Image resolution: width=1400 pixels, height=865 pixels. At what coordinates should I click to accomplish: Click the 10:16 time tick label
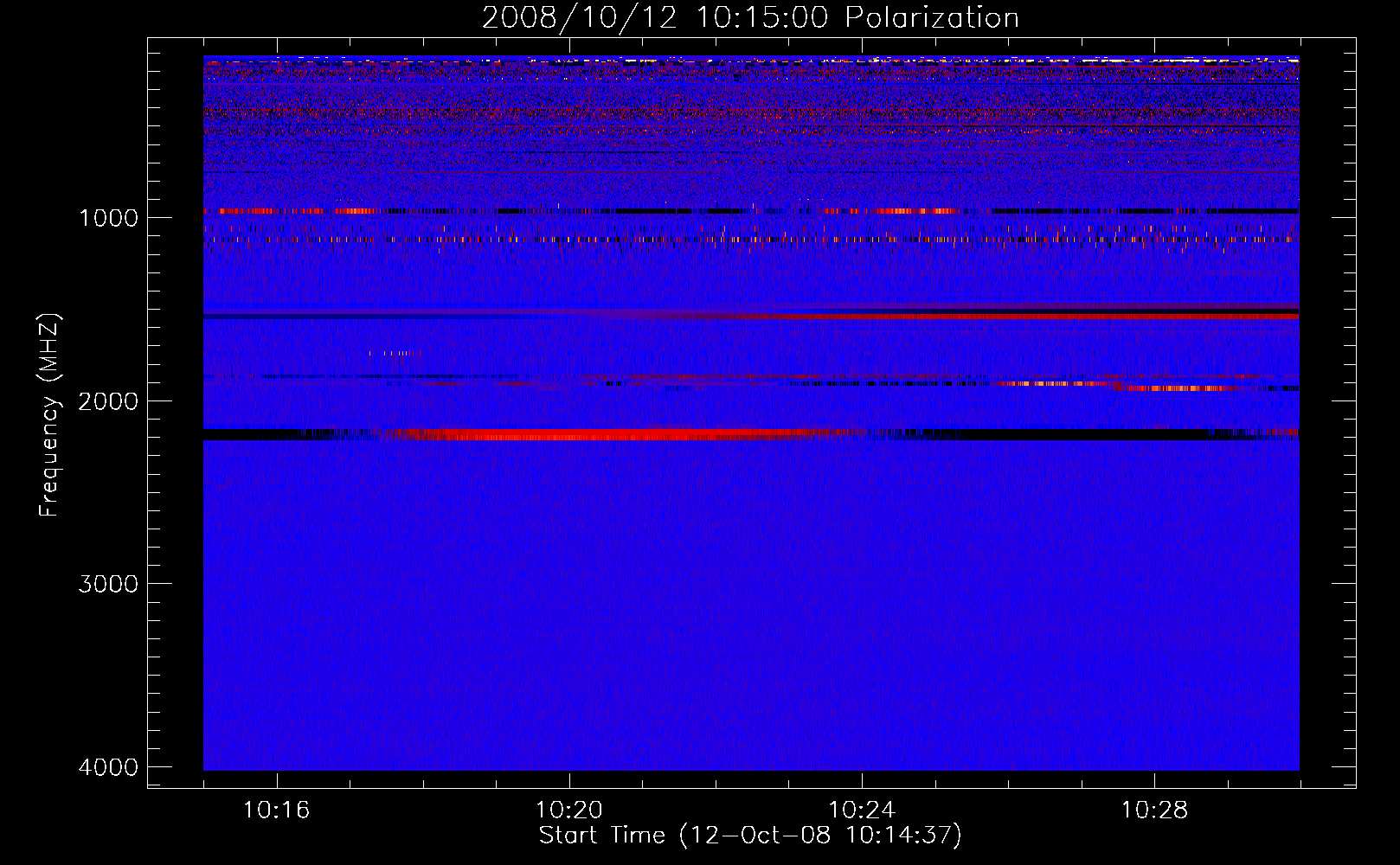[276, 811]
